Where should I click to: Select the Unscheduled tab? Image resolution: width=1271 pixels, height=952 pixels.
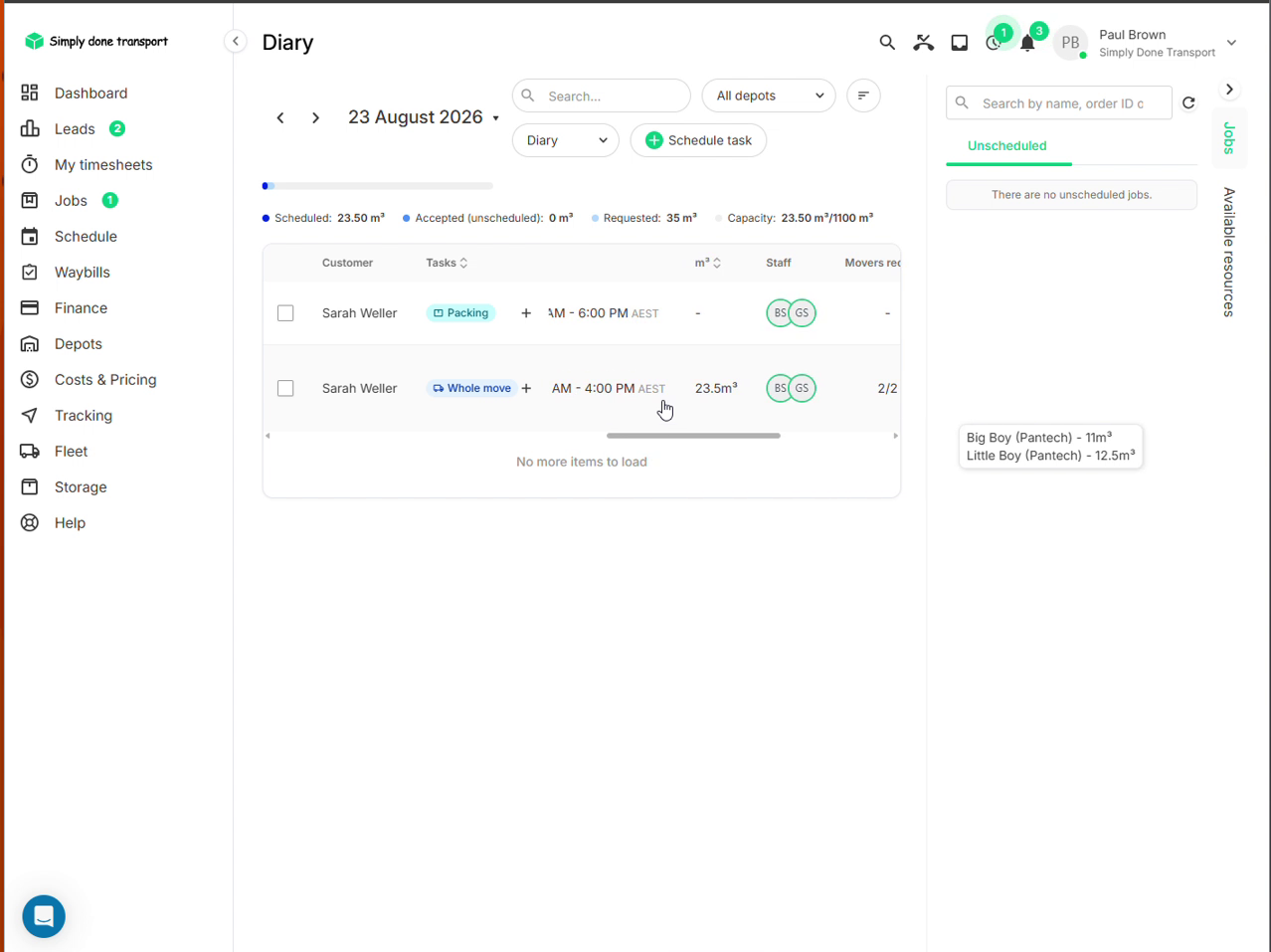tap(1007, 145)
